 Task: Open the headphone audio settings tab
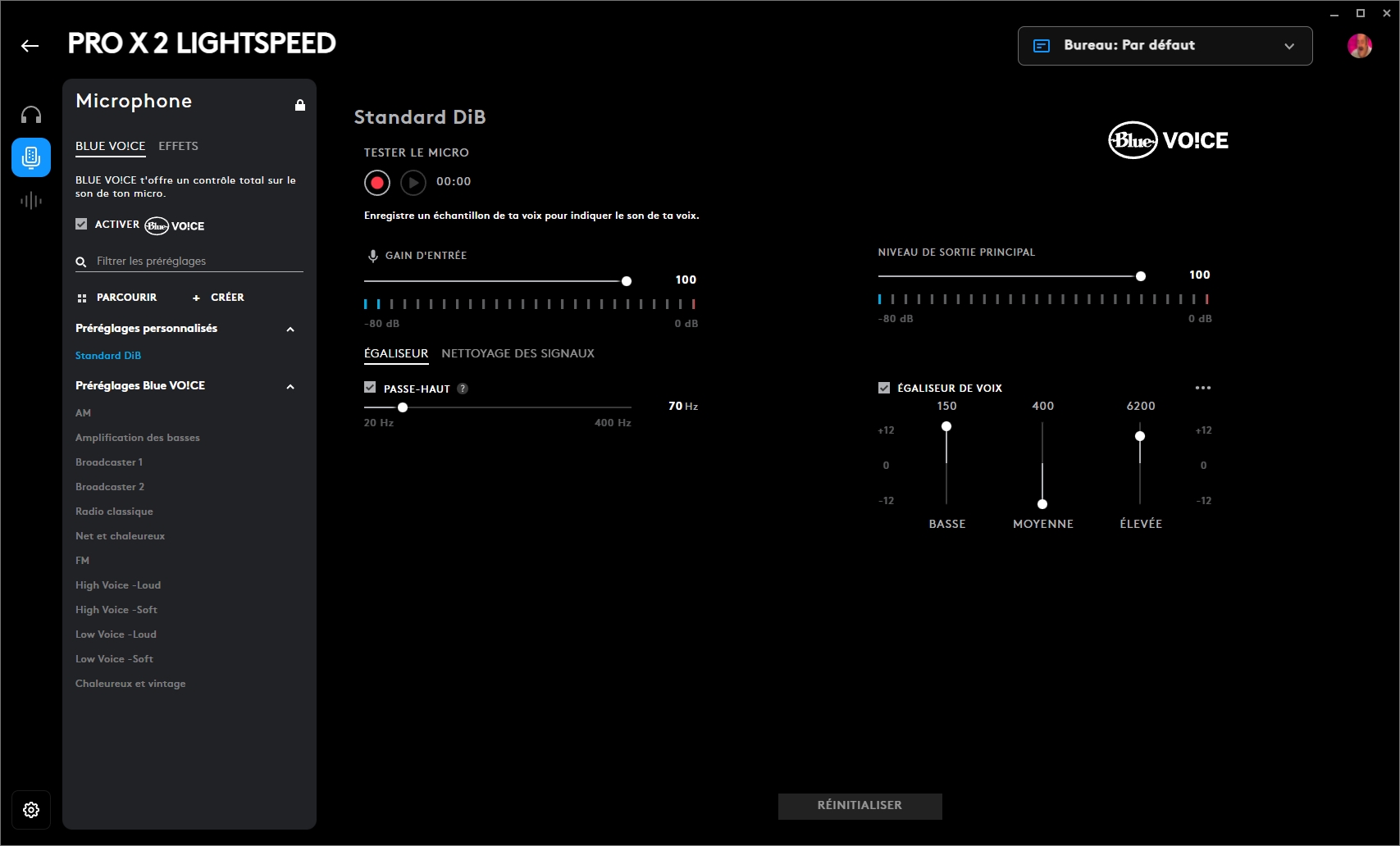31,115
